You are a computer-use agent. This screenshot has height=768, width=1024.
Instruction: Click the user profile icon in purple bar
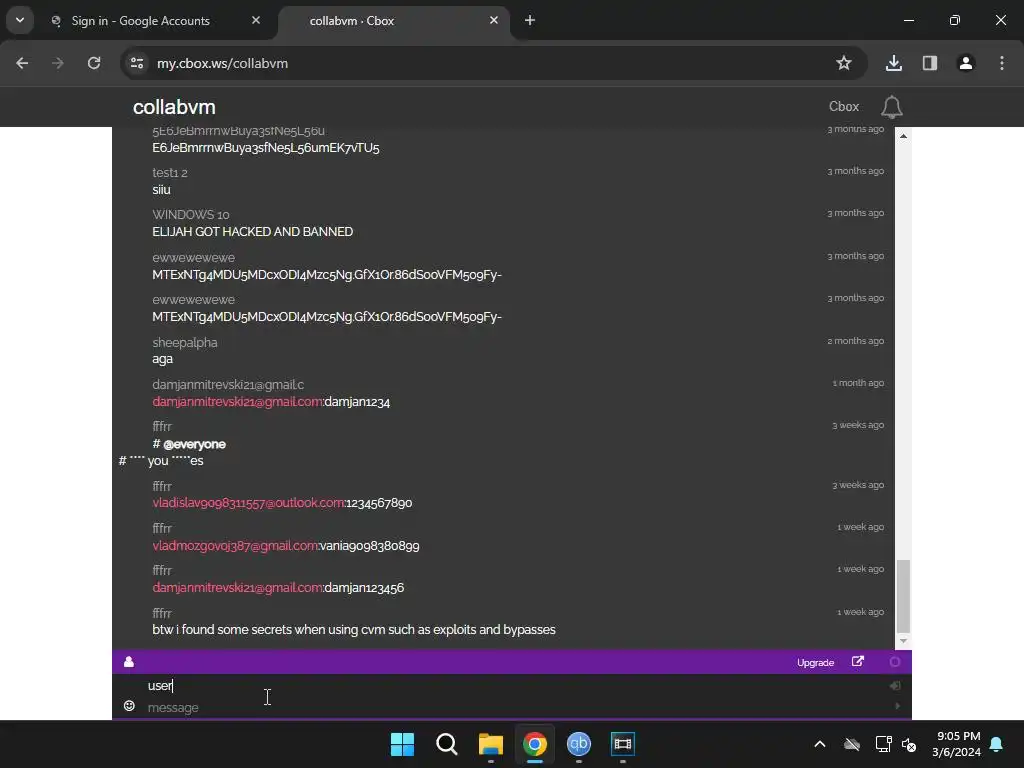[129, 662]
